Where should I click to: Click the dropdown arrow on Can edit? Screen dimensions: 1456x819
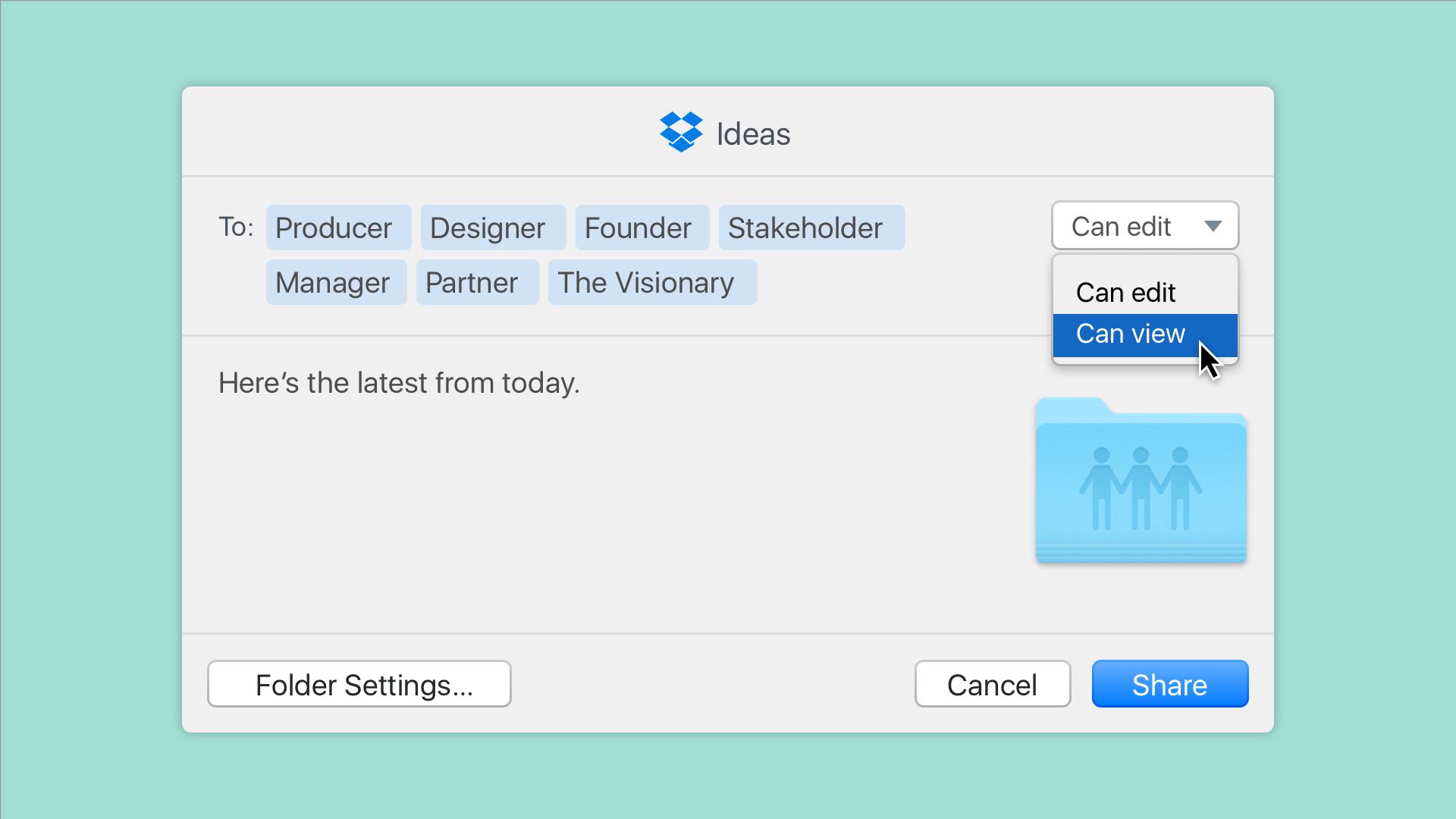coord(1212,226)
